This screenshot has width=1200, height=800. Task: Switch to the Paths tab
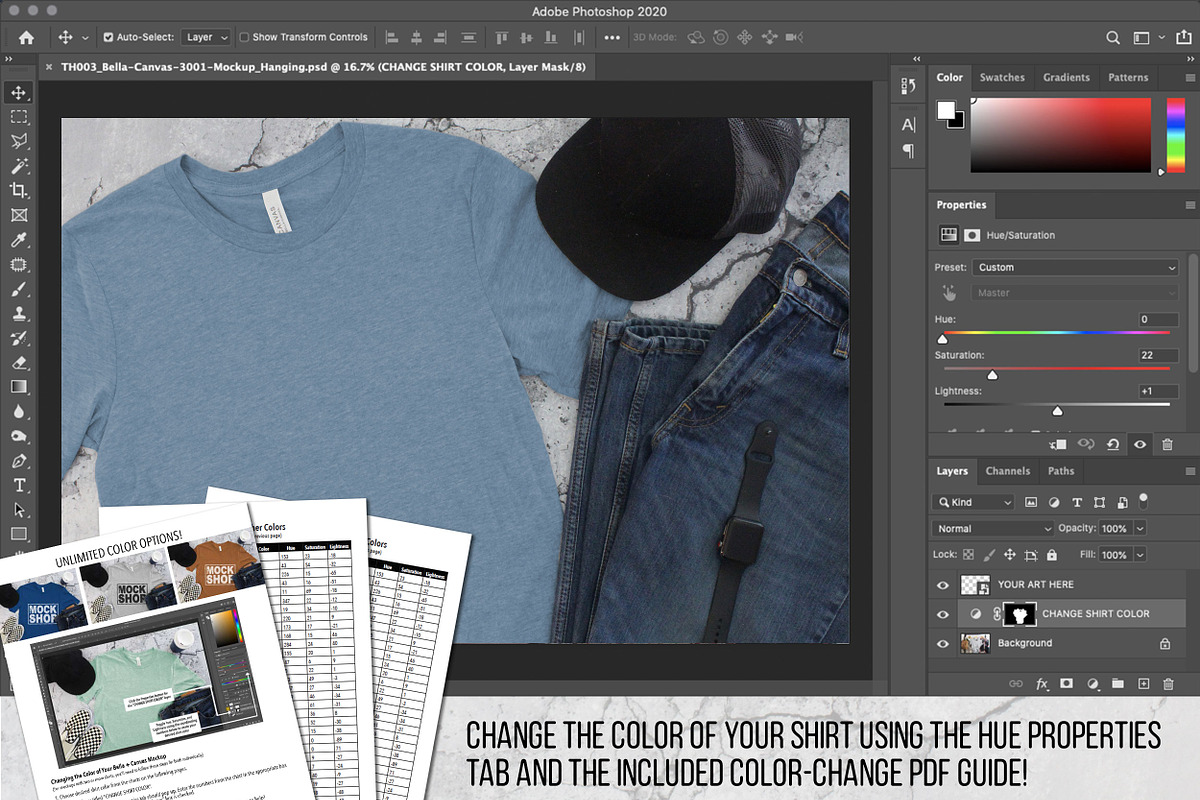[1061, 471]
